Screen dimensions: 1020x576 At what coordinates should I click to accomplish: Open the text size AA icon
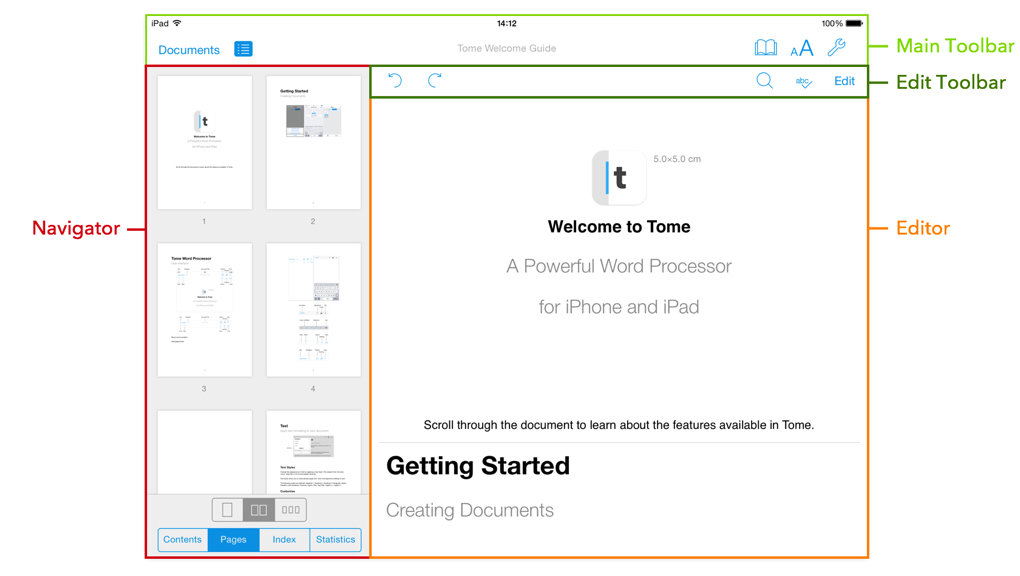click(x=801, y=49)
